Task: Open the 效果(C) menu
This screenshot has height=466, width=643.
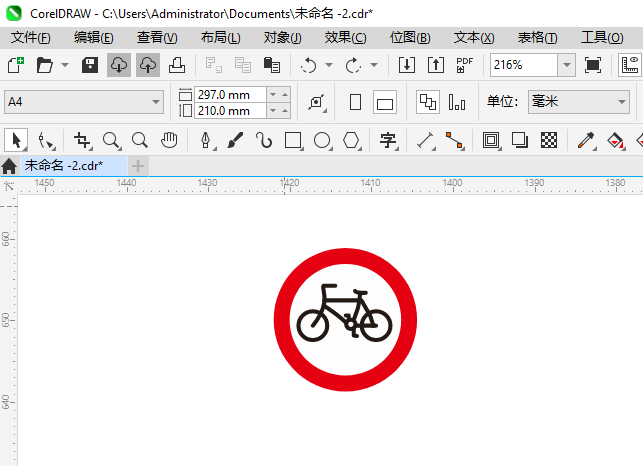Action: pyautogui.click(x=345, y=38)
